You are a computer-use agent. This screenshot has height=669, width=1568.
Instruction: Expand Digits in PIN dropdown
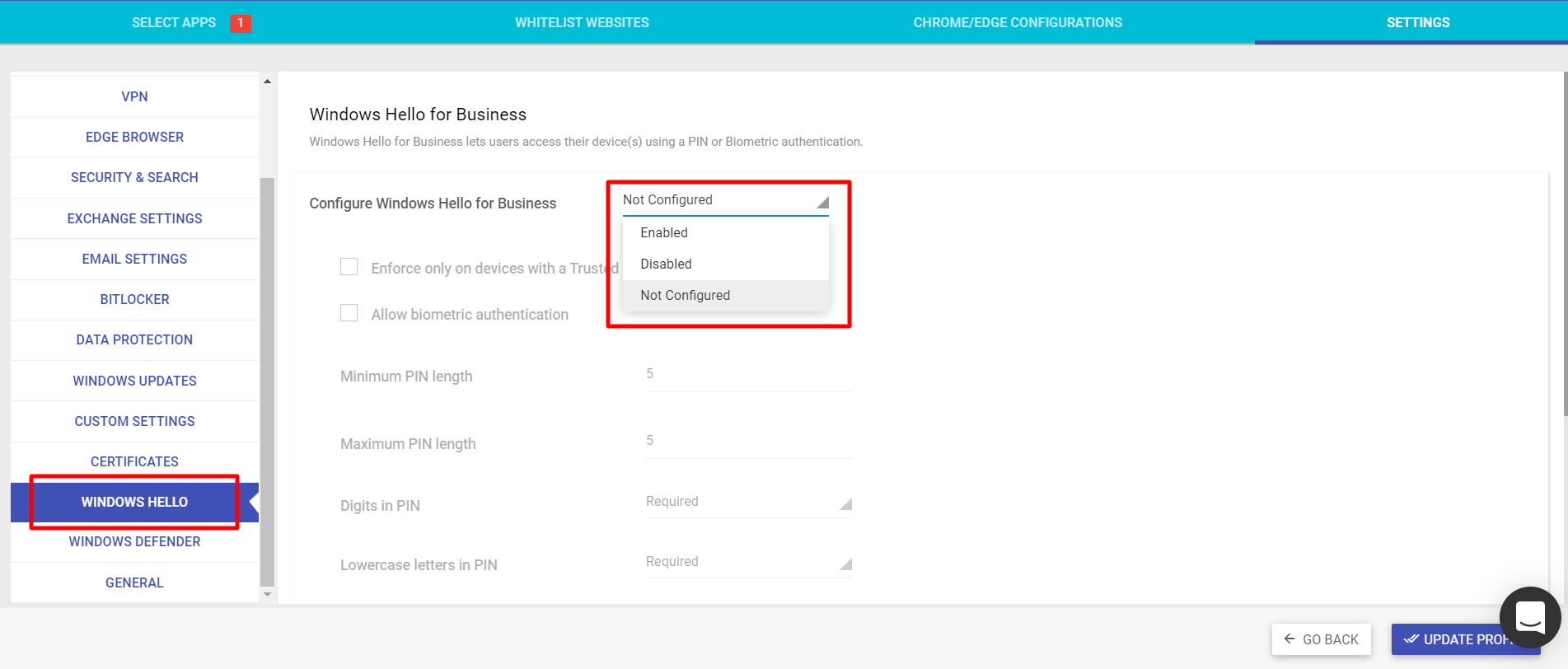748,502
